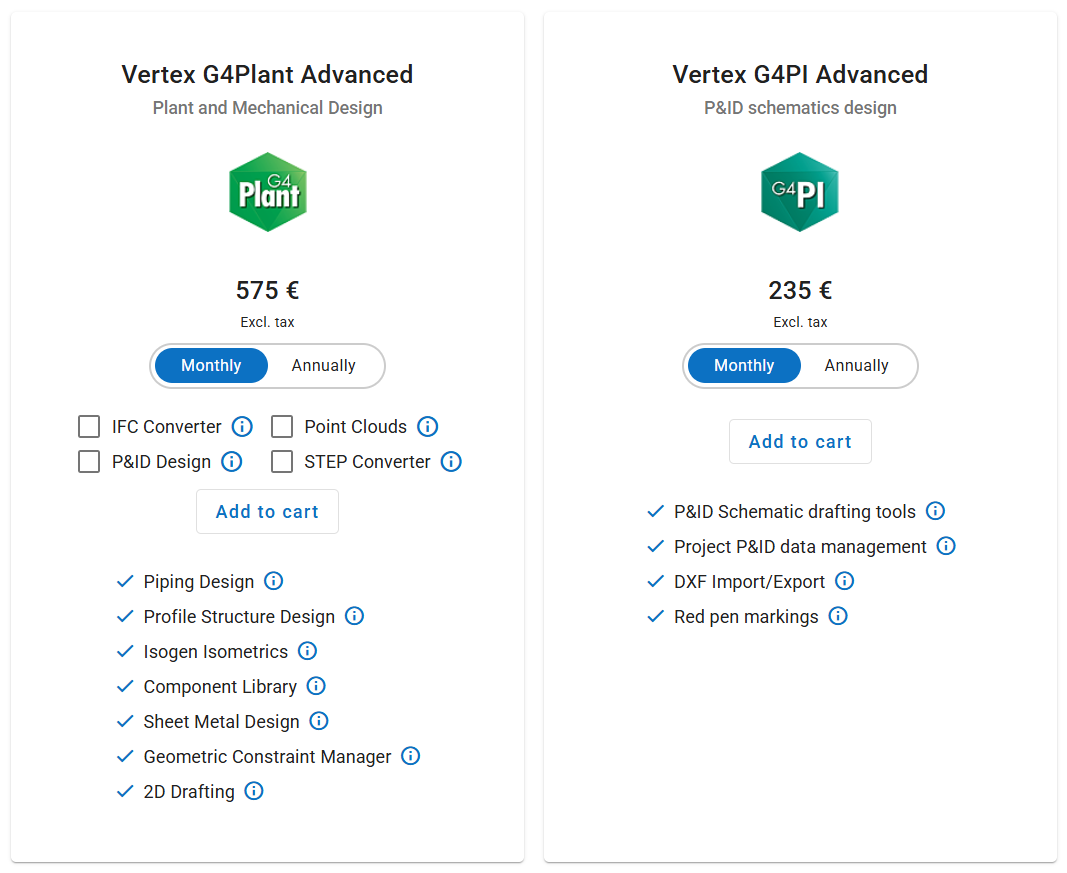Check the P&ID Design option

tap(89, 462)
